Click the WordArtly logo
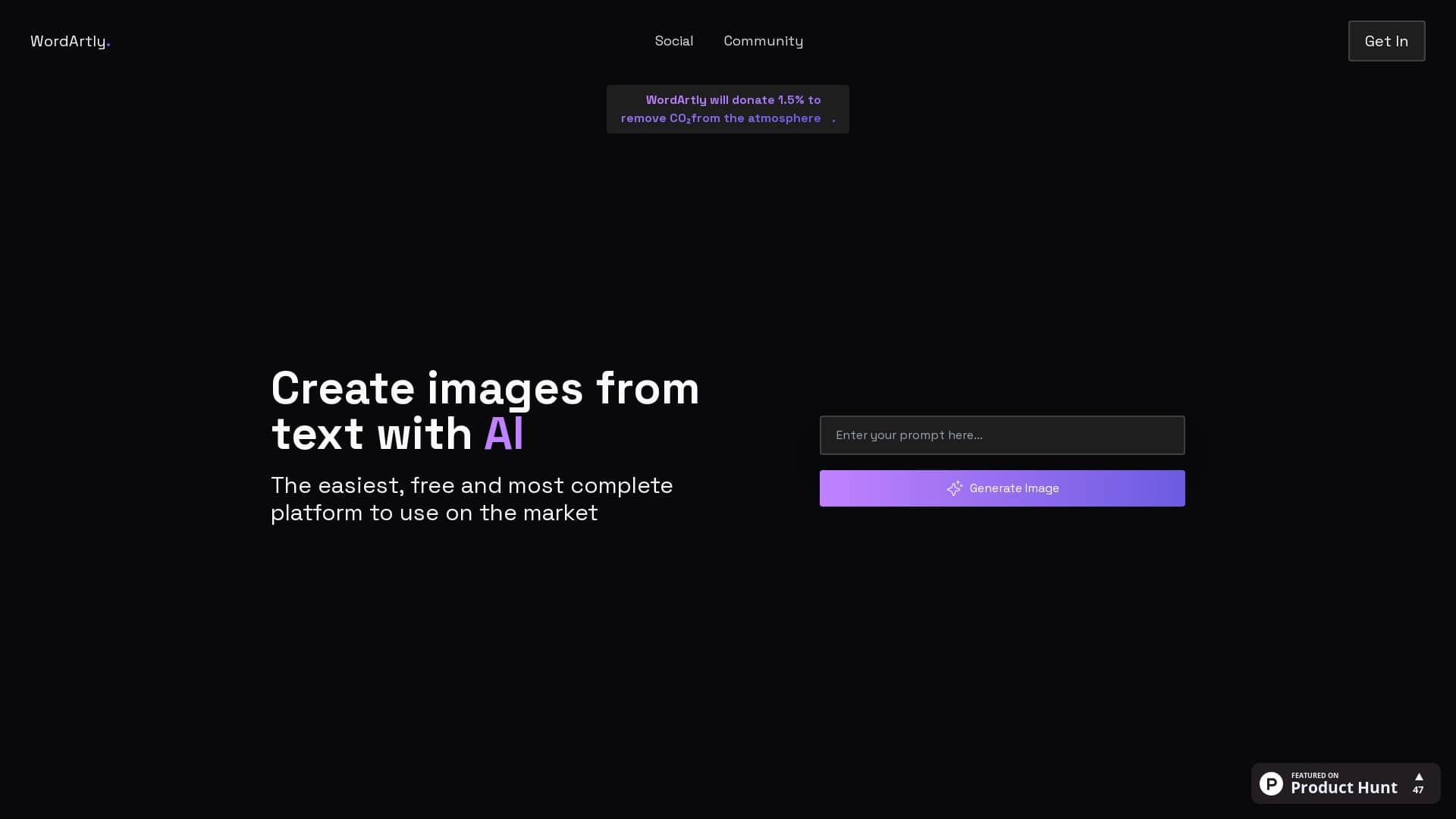This screenshot has width=1456, height=819. coord(68,41)
